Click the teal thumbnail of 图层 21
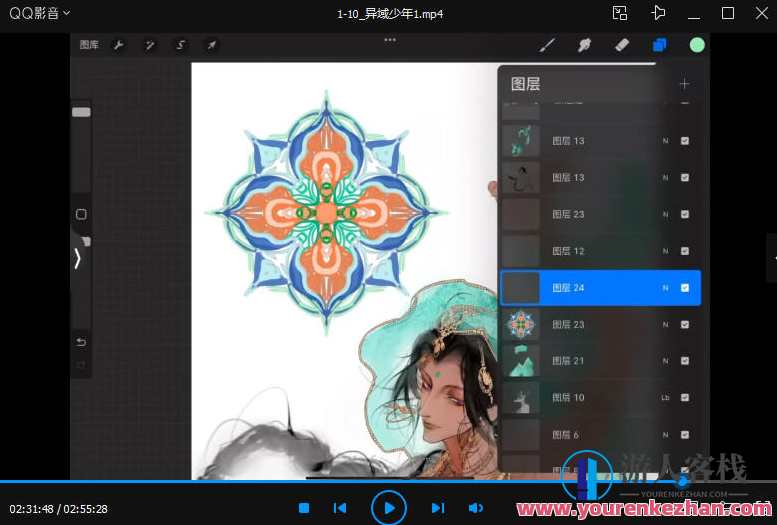 pyautogui.click(x=521, y=360)
